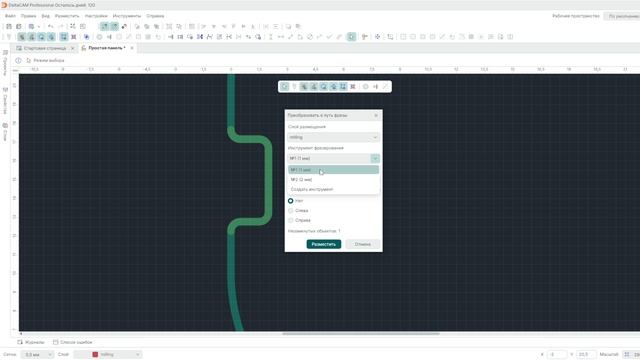Choose the №1 (1 мм) tool option

point(333,170)
